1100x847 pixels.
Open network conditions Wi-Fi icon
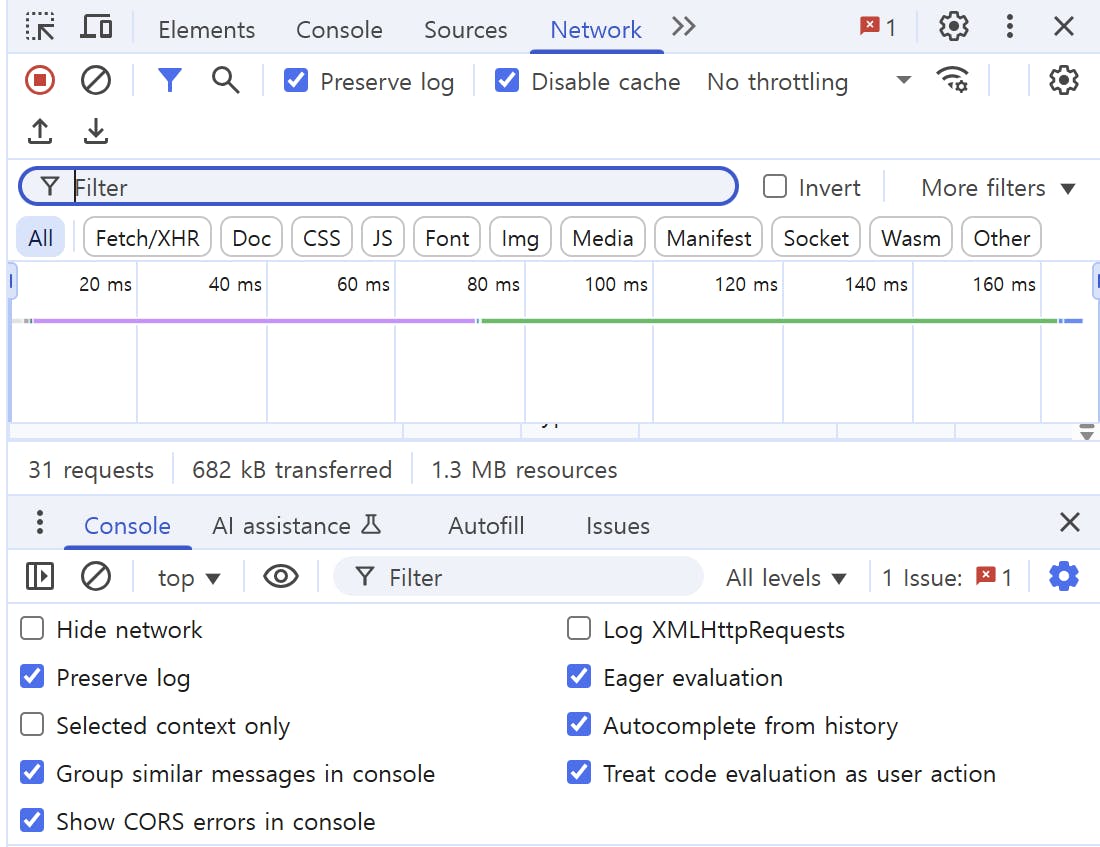click(952, 80)
